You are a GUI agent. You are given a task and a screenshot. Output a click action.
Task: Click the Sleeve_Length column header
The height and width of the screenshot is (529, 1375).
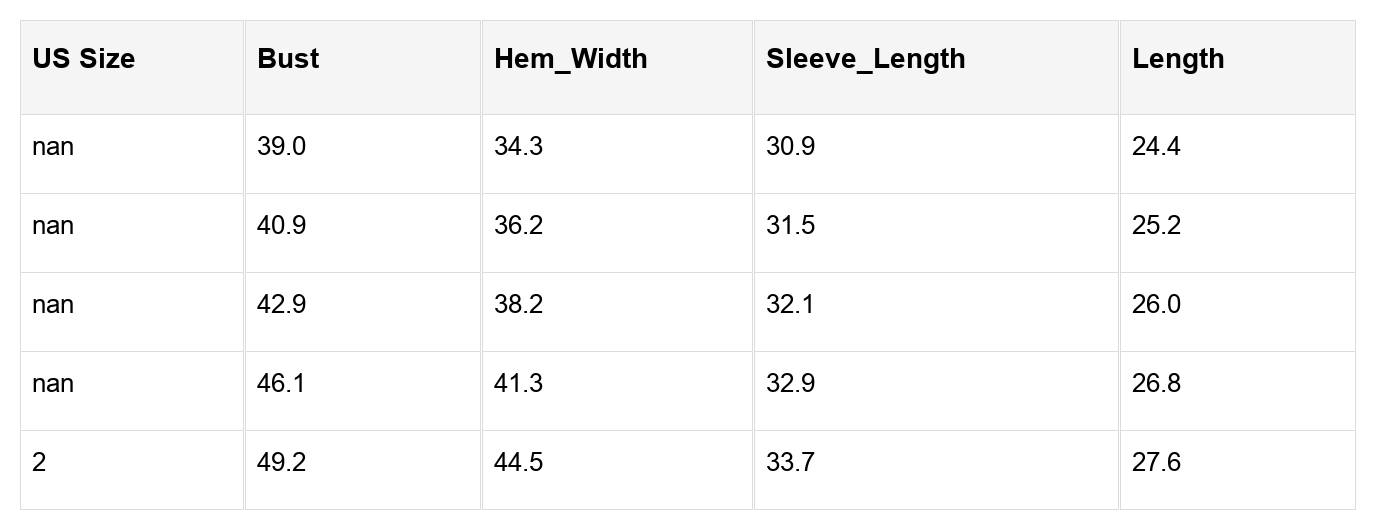pos(865,59)
